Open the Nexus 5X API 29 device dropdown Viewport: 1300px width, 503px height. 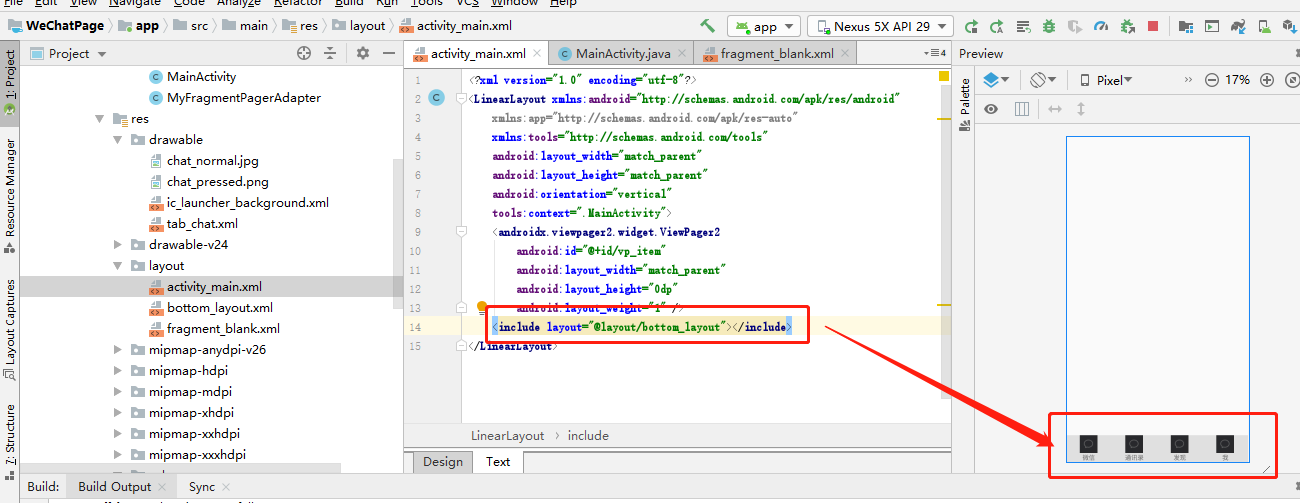point(880,26)
